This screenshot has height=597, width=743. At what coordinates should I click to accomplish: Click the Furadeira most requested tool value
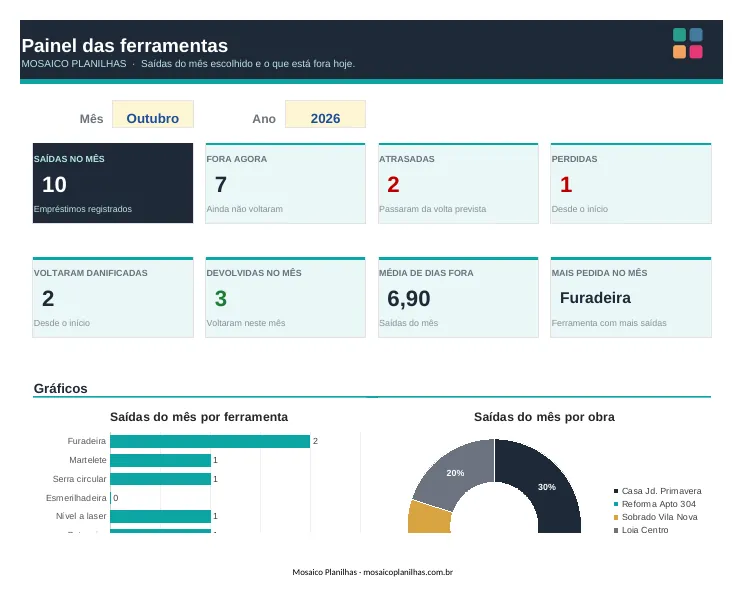595,298
